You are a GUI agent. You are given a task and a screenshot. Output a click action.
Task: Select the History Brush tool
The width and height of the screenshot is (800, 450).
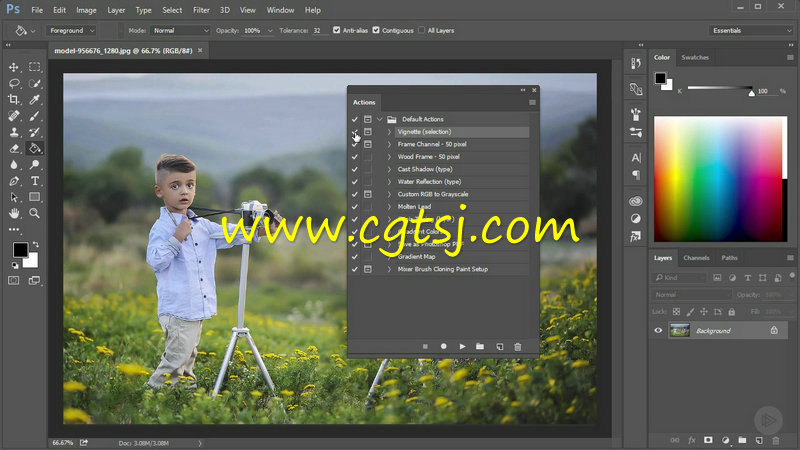[x=34, y=132]
